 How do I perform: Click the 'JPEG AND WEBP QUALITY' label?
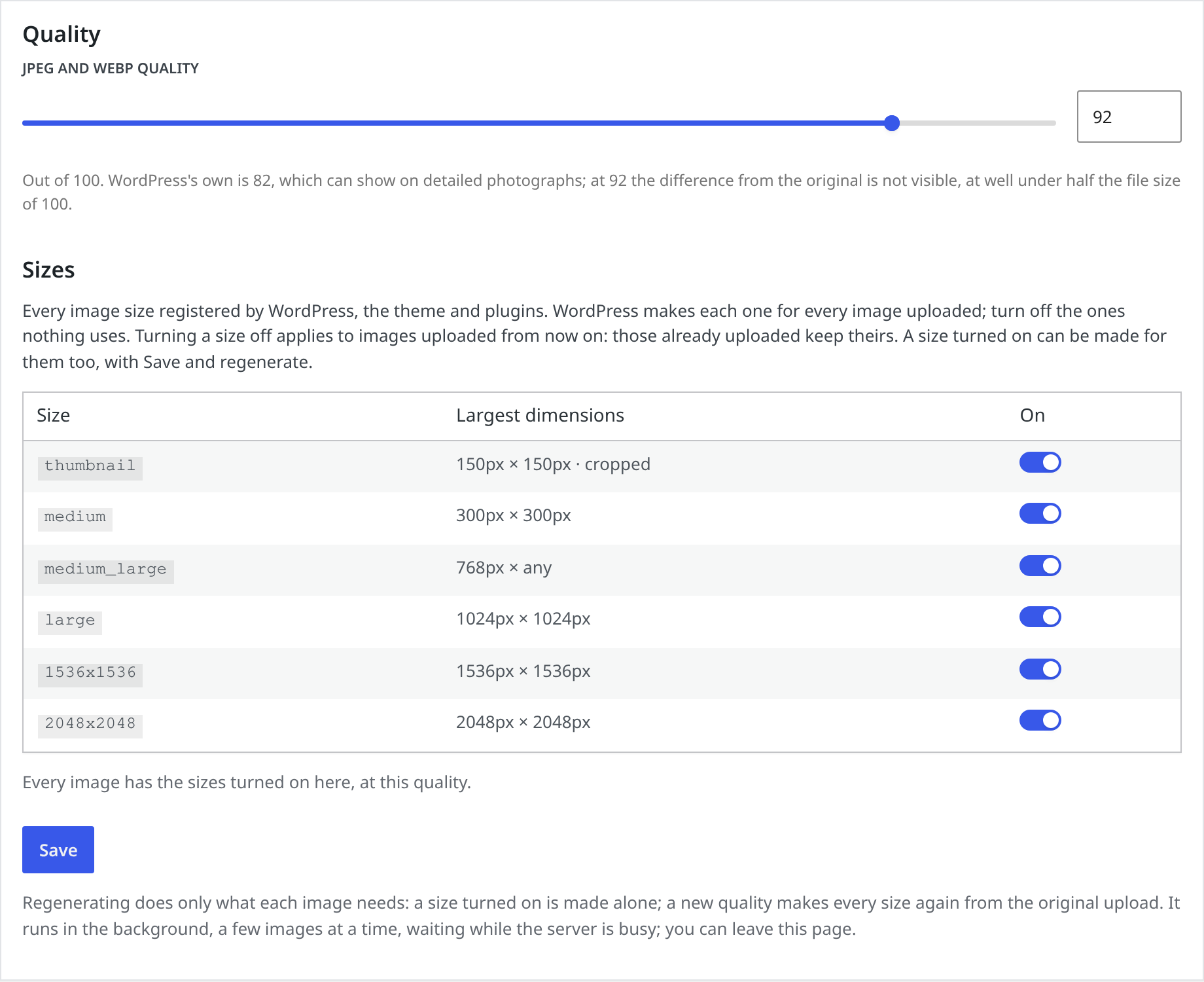[x=111, y=69]
